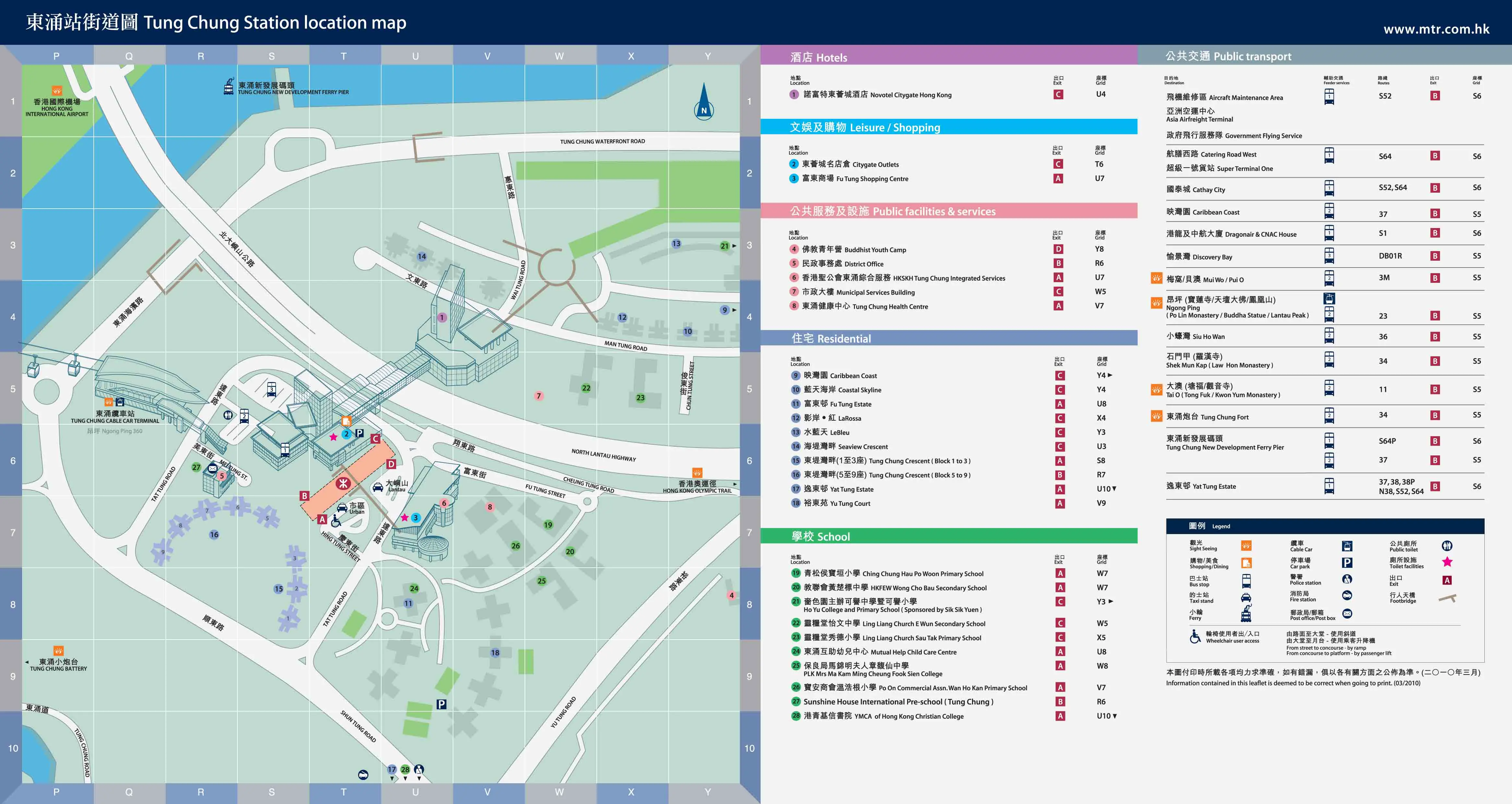Click the Novotel Citygate Hong Kong entry
Viewport: 1512px width, 804px height.
[878, 94]
